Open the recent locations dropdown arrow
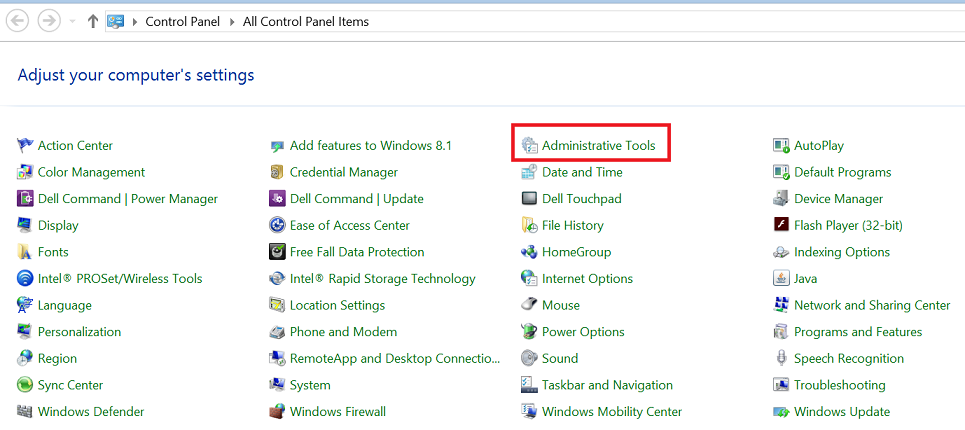This screenshot has width=965, height=430. click(x=73, y=21)
